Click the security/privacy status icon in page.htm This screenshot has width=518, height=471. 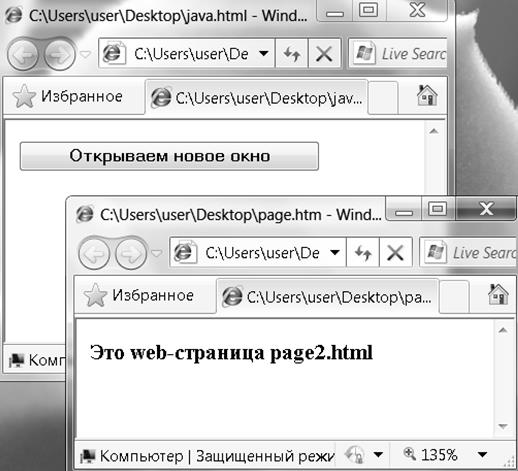point(354,455)
